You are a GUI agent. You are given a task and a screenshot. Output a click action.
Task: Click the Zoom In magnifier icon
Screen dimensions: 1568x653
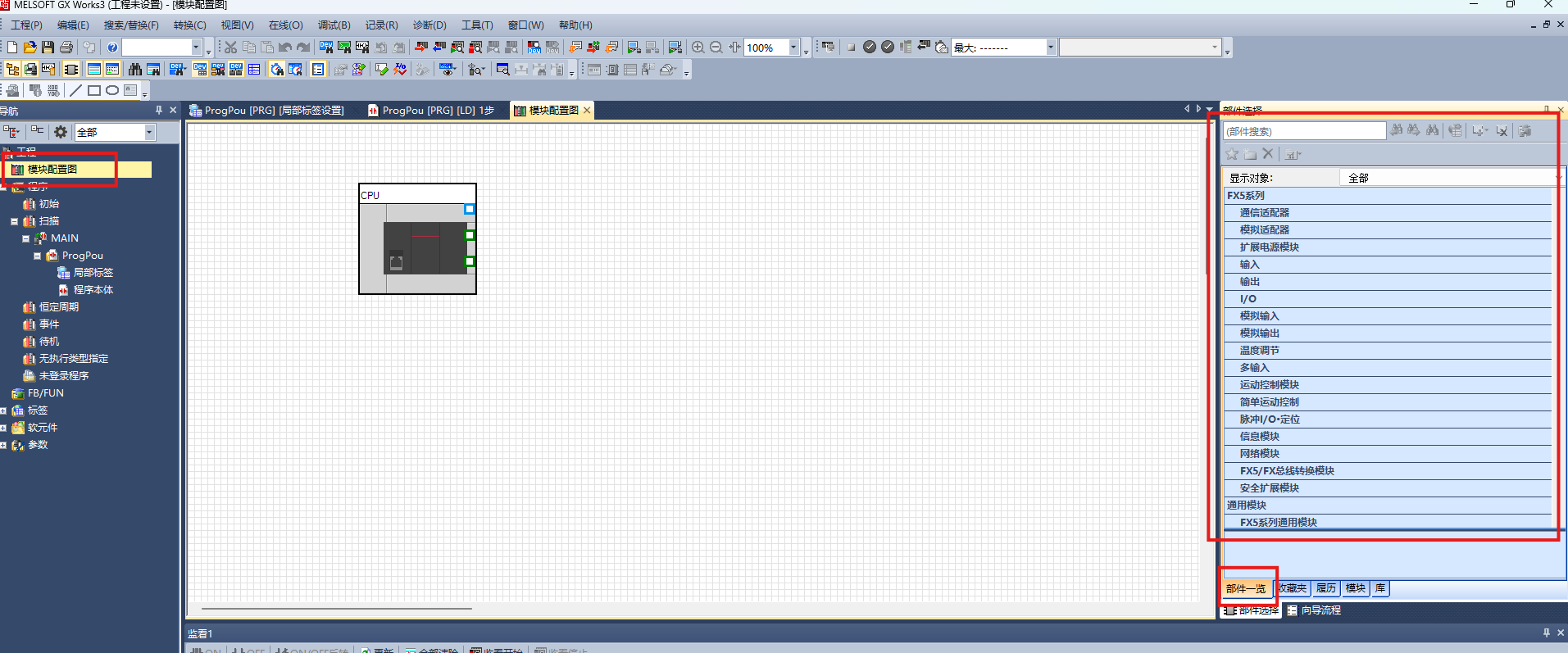point(698,48)
